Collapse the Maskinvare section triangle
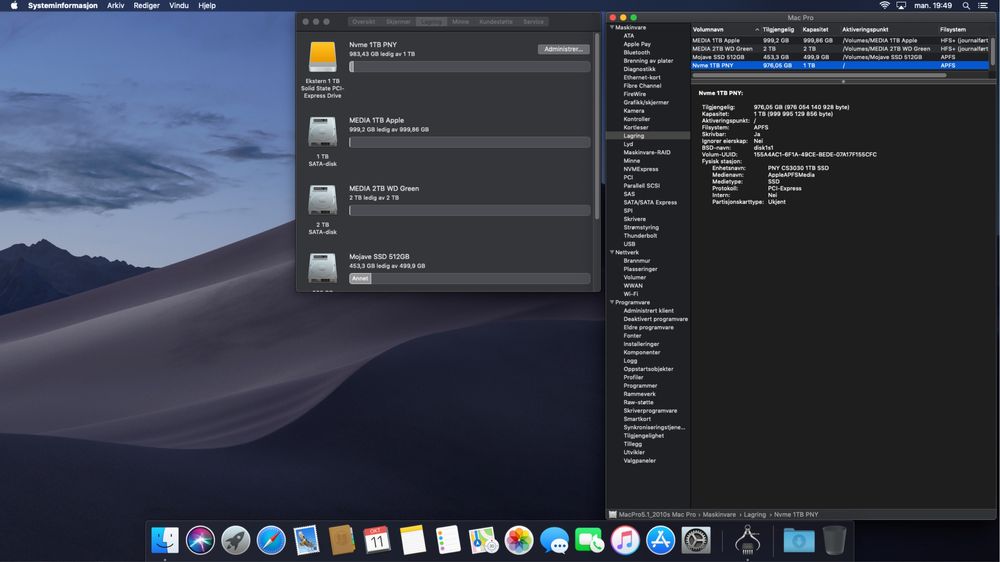 [x=612, y=27]
